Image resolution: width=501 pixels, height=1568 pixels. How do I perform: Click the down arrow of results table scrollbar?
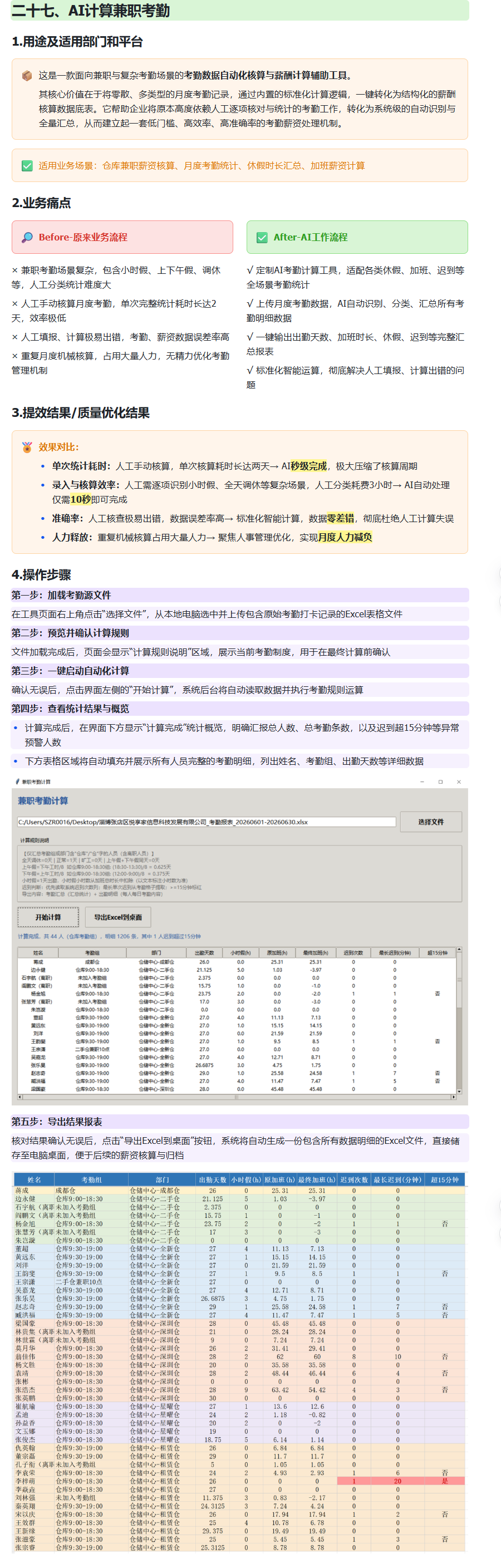pos(459,1091)
